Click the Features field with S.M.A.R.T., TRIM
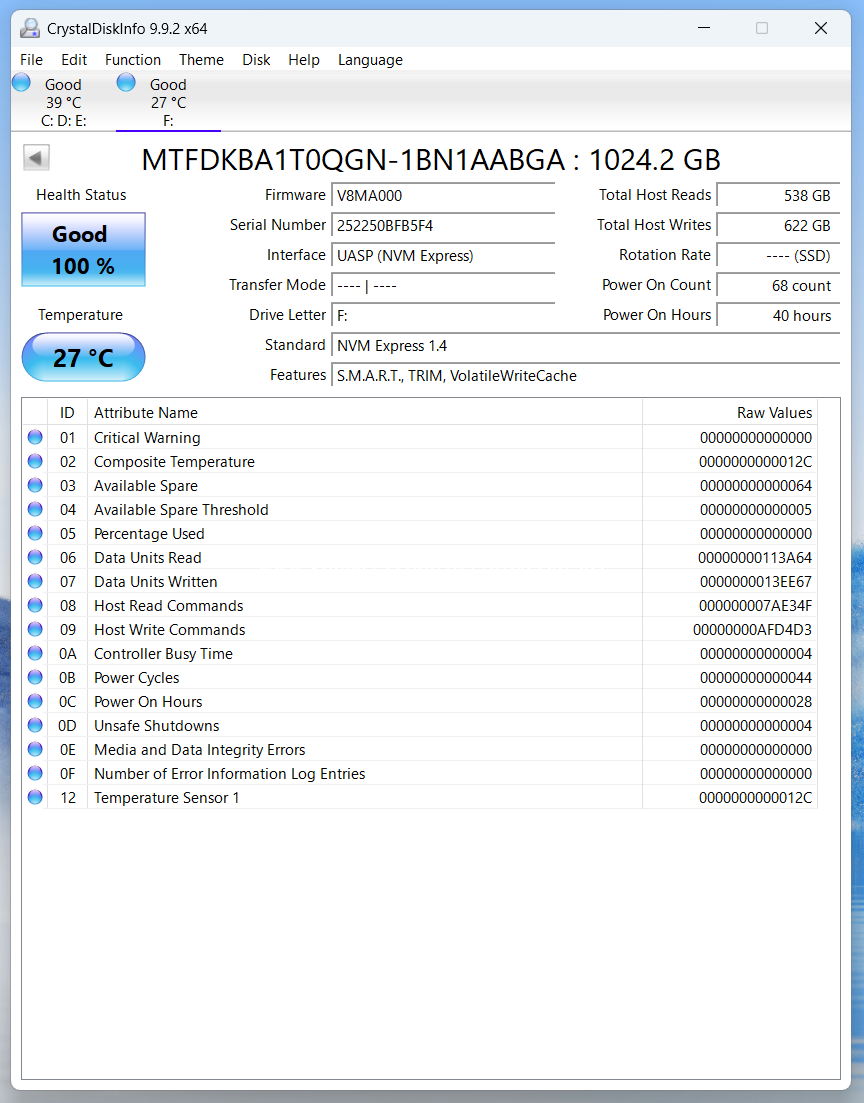Screen dimensions: 864x1103 pos(585,376)
